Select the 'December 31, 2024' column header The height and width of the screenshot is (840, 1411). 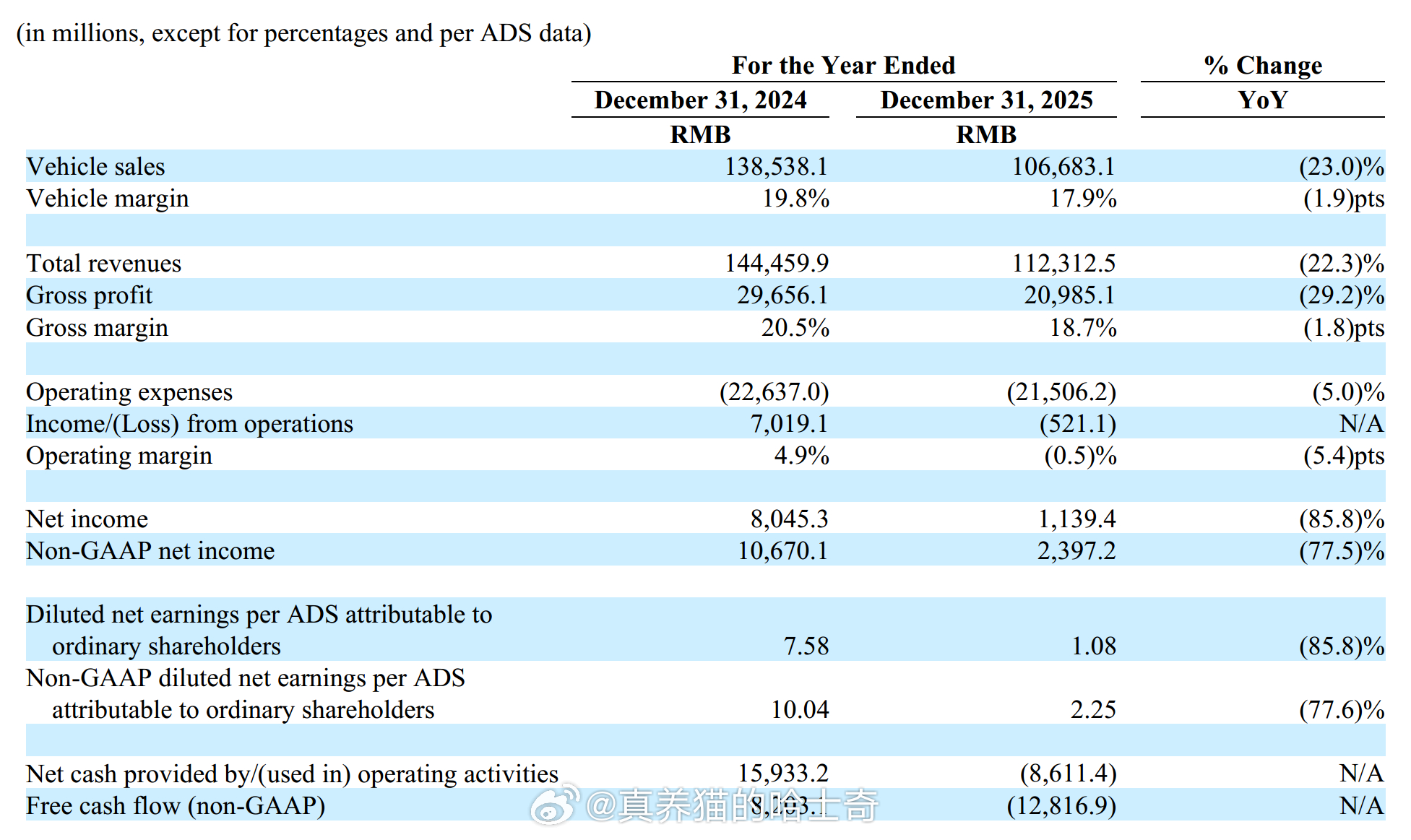pos(700,100)
